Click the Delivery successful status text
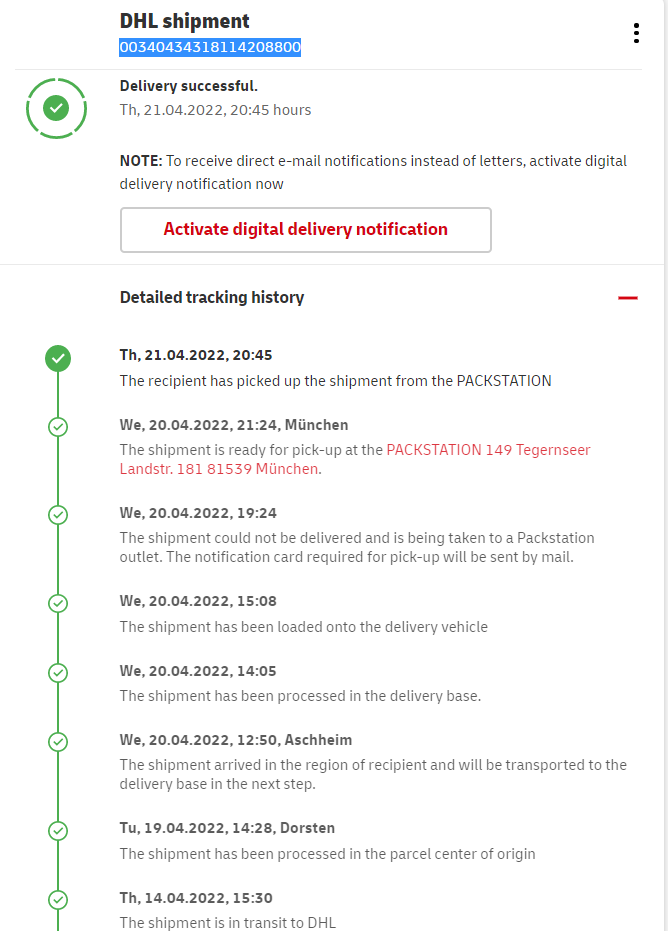 coord(189,86)
